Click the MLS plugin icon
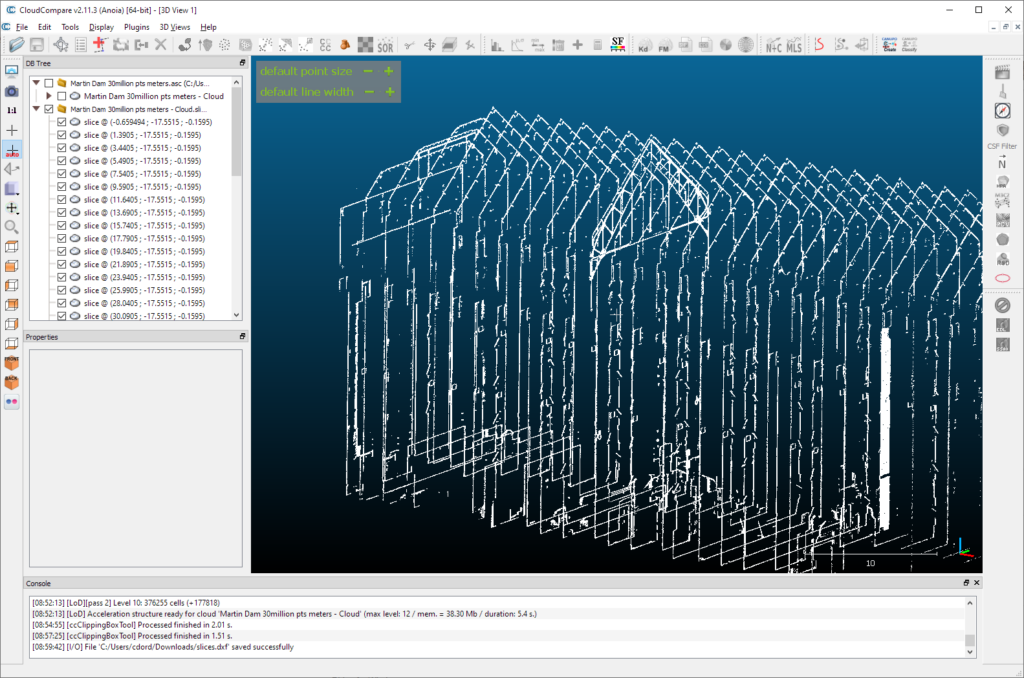The width and height of the screenshot is (1024, 678). click(x=794, y=45)
